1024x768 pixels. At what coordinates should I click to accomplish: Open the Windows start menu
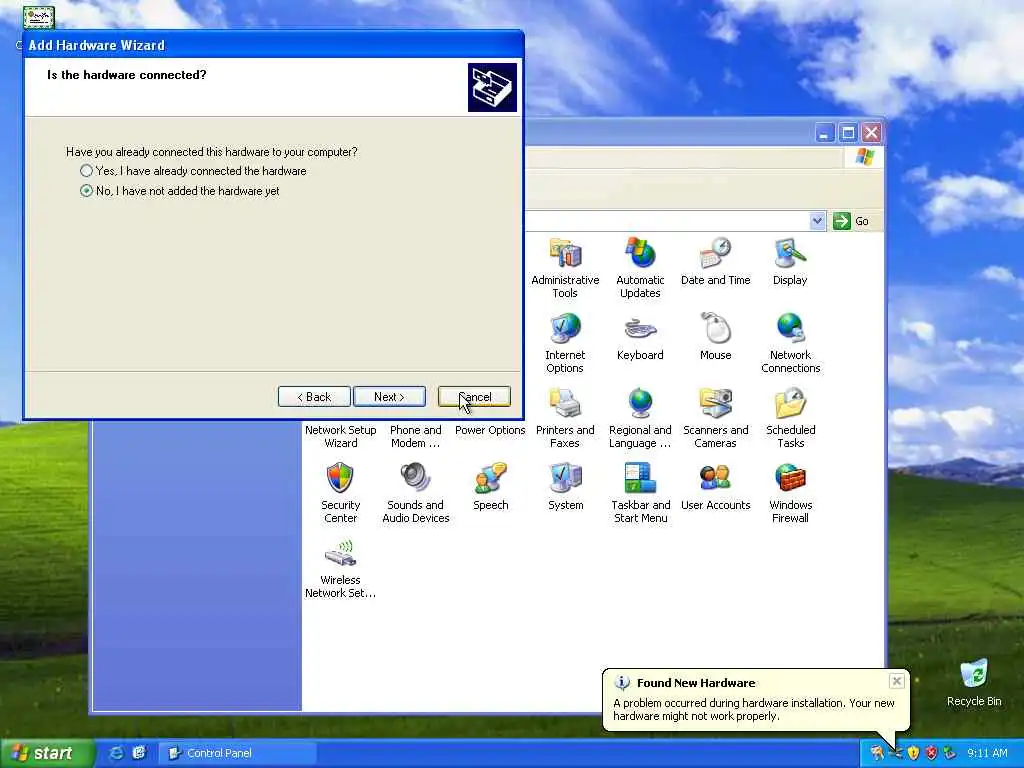pyautogui.click(x=46, y=753)
